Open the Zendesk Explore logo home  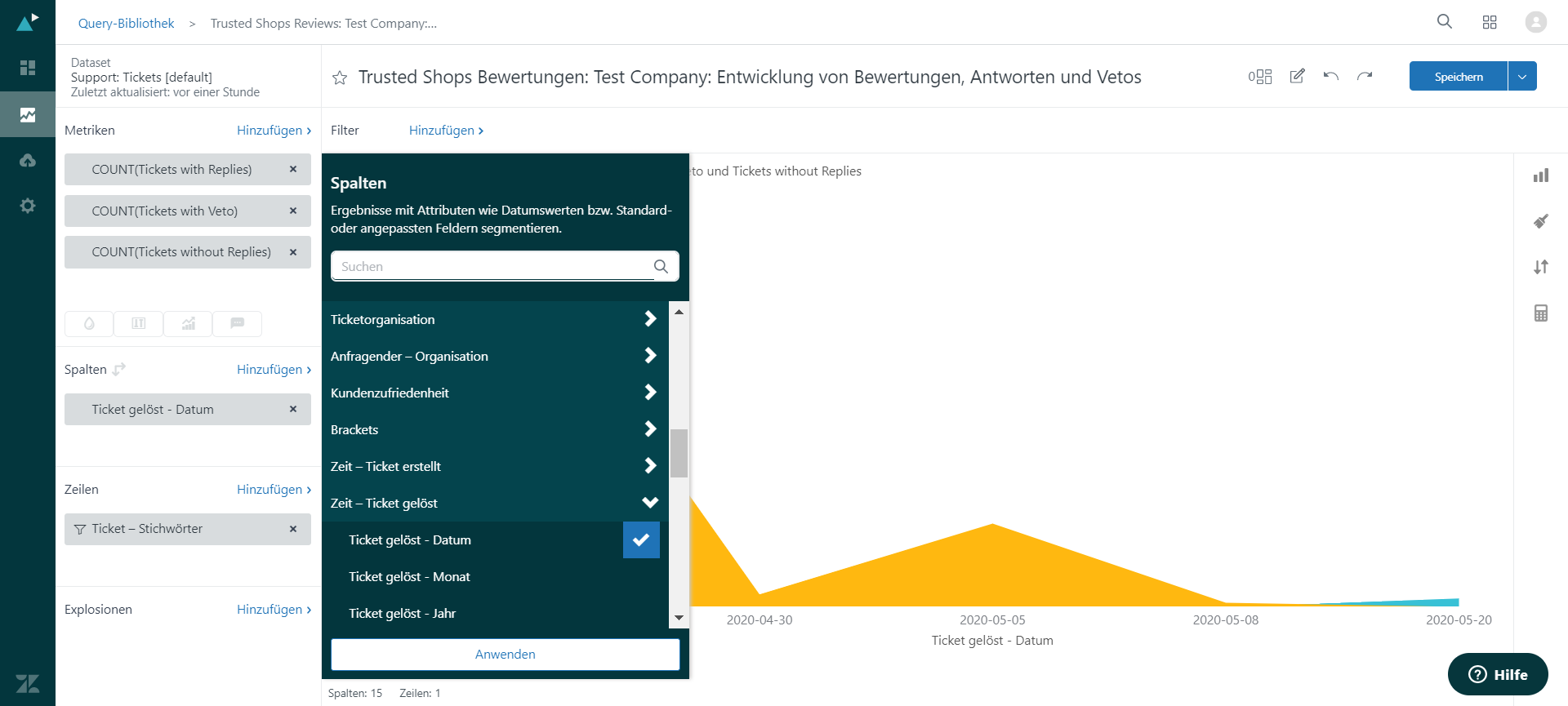click(x=27, y=22)
